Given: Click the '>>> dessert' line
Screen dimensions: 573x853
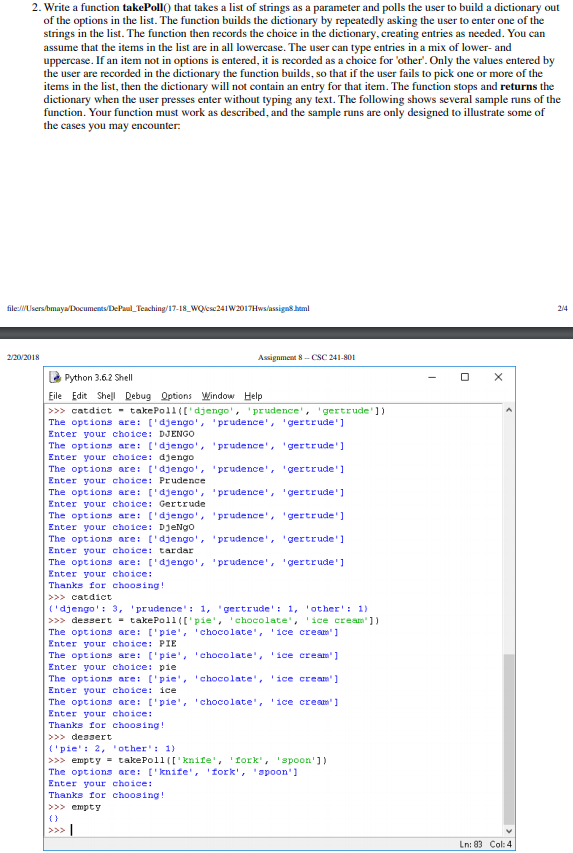Looking at the screenshot, I should pyautogui.click(x=80, y=737).
